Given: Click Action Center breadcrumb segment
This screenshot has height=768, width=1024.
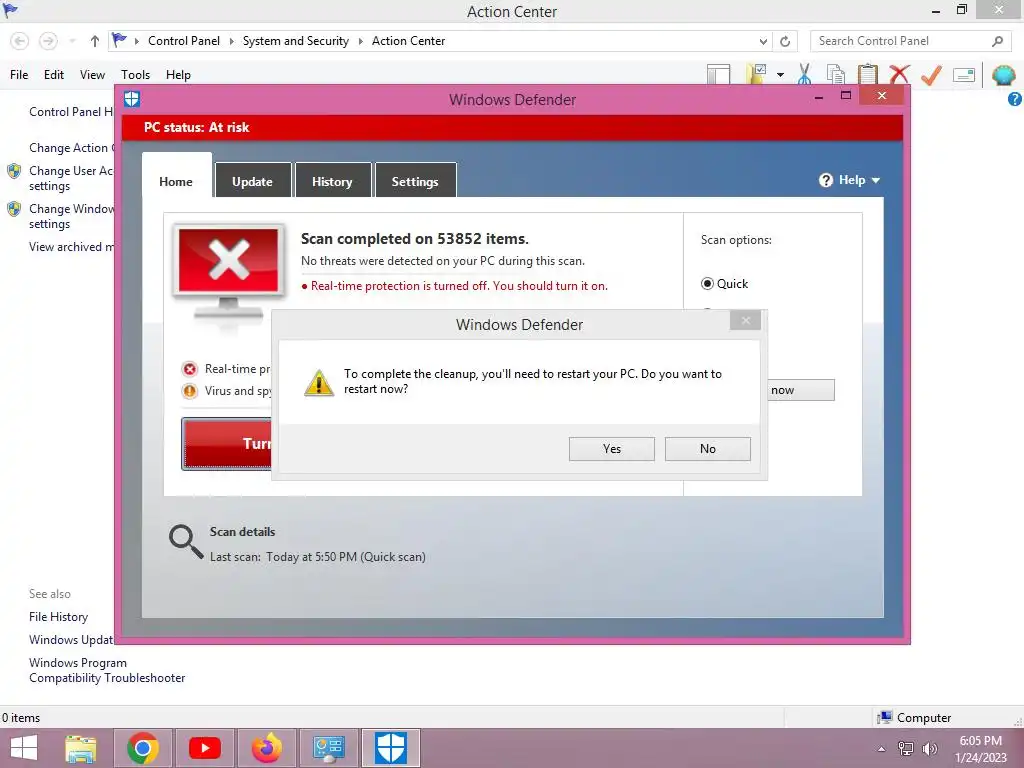Looking at the screenshot, I should (408, 40).
